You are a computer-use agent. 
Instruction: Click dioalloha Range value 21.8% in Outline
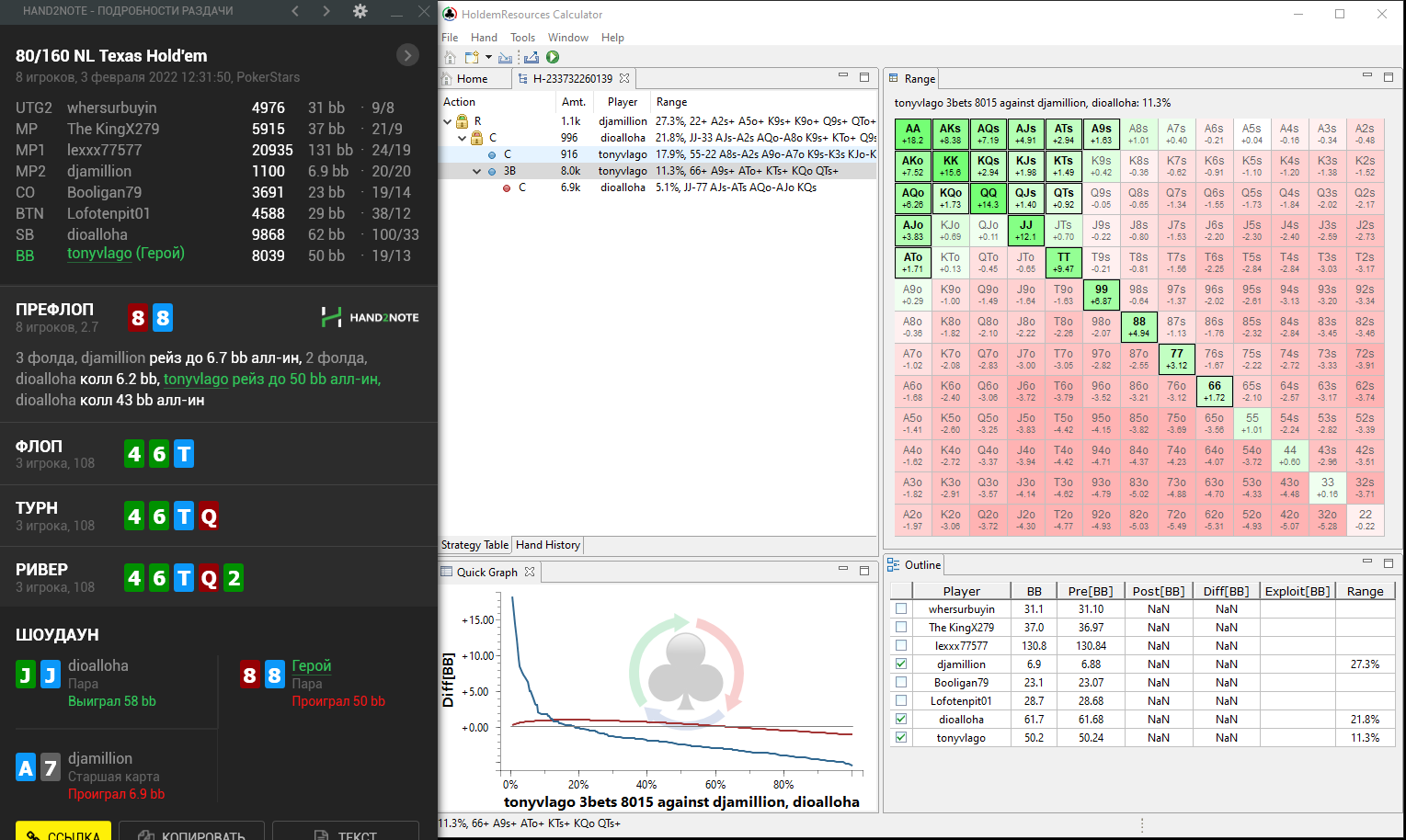(1365, 719)
